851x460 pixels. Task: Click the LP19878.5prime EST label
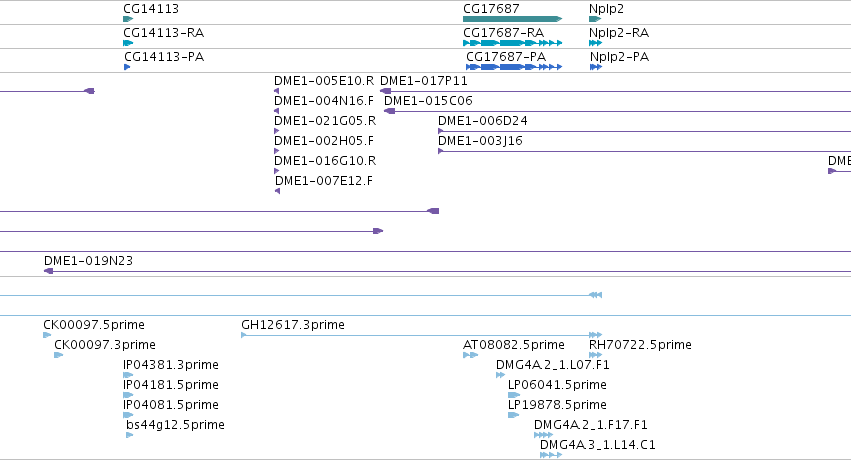click(x=557, y=405)
